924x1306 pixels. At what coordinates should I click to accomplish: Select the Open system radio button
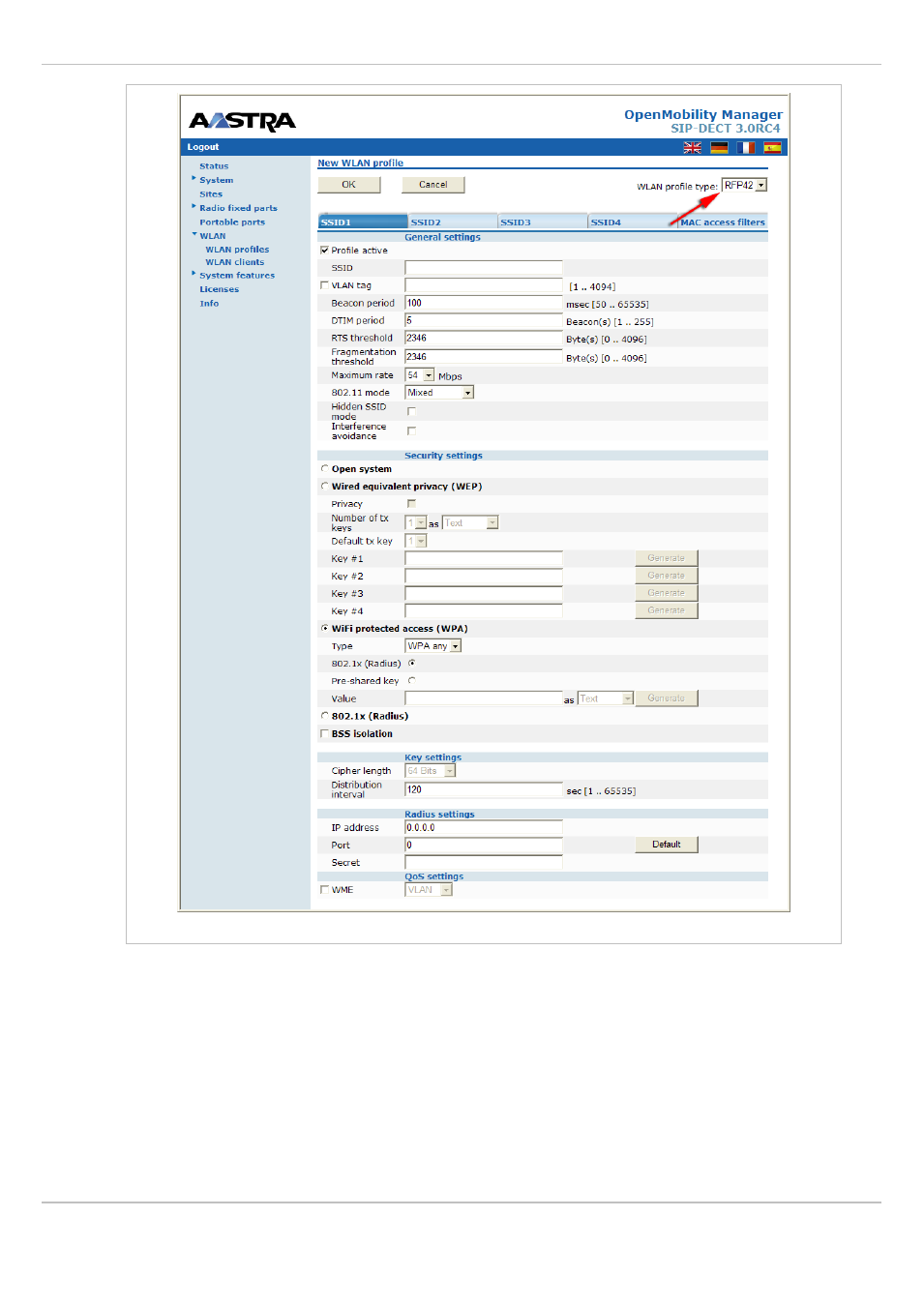[324, 469]
